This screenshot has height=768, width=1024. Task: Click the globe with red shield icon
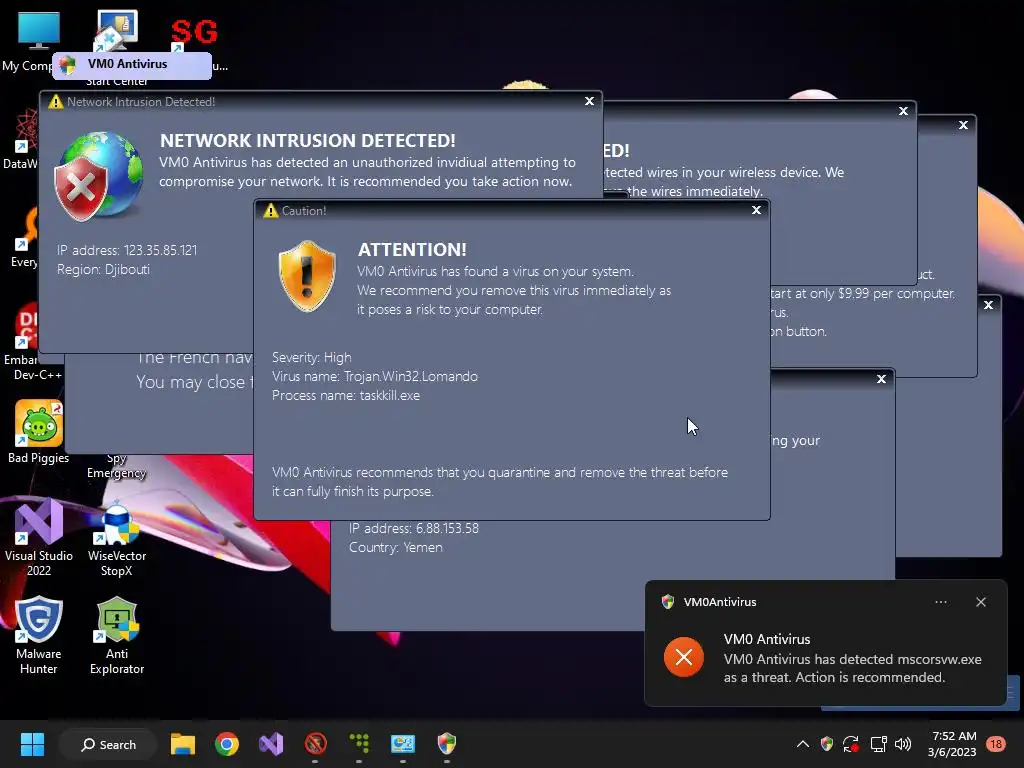98,176
